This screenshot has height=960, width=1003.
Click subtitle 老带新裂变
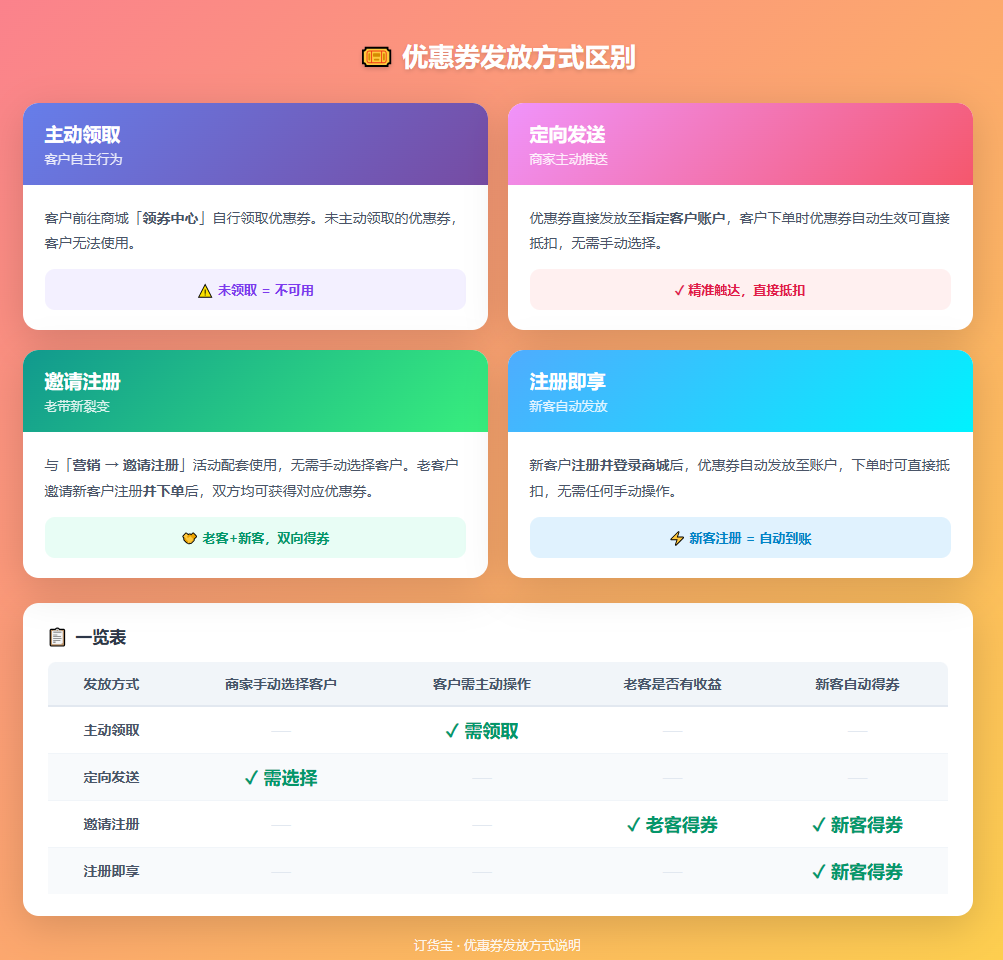pos(77,406)
